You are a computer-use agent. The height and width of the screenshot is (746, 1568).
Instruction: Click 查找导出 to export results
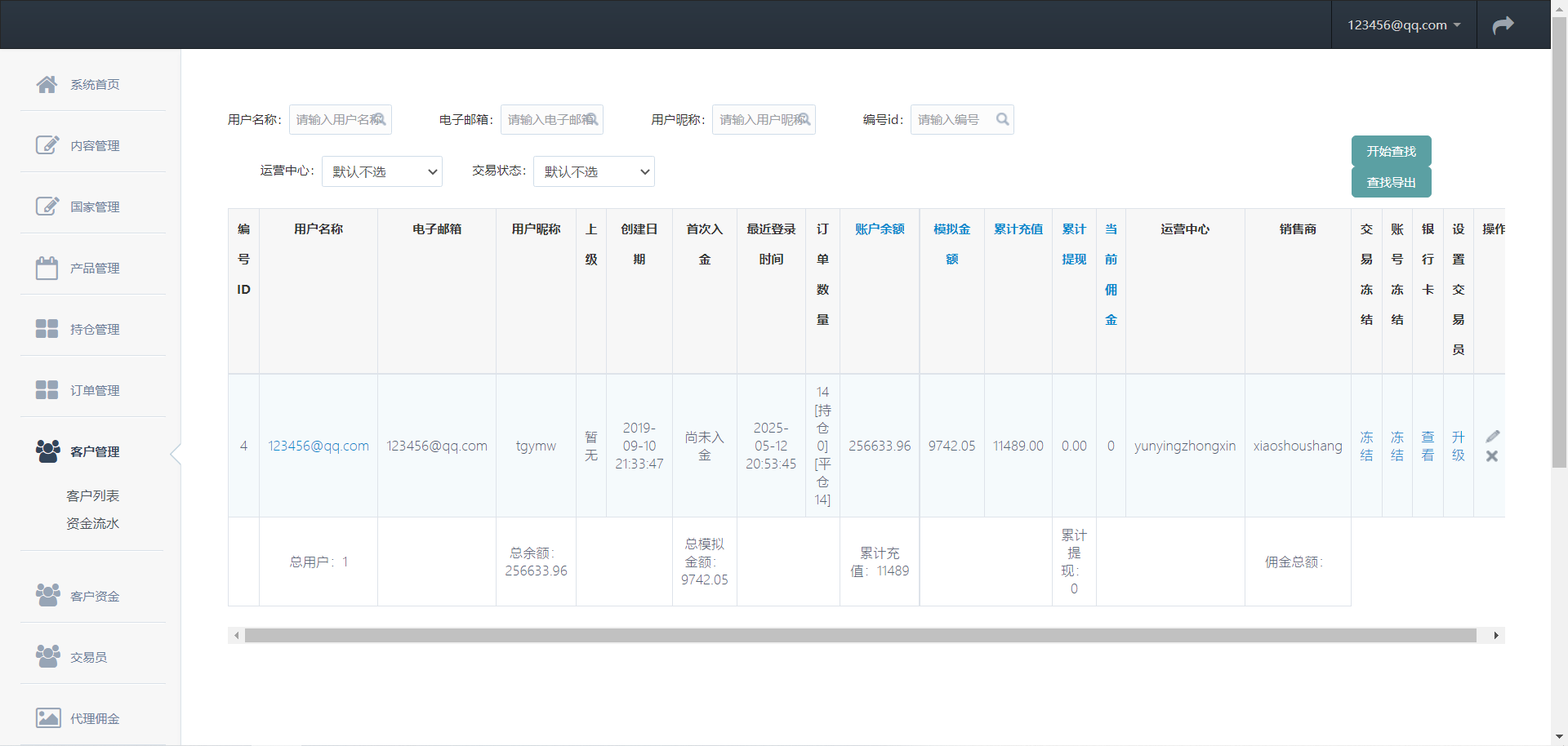click(x=1391, y=182)
